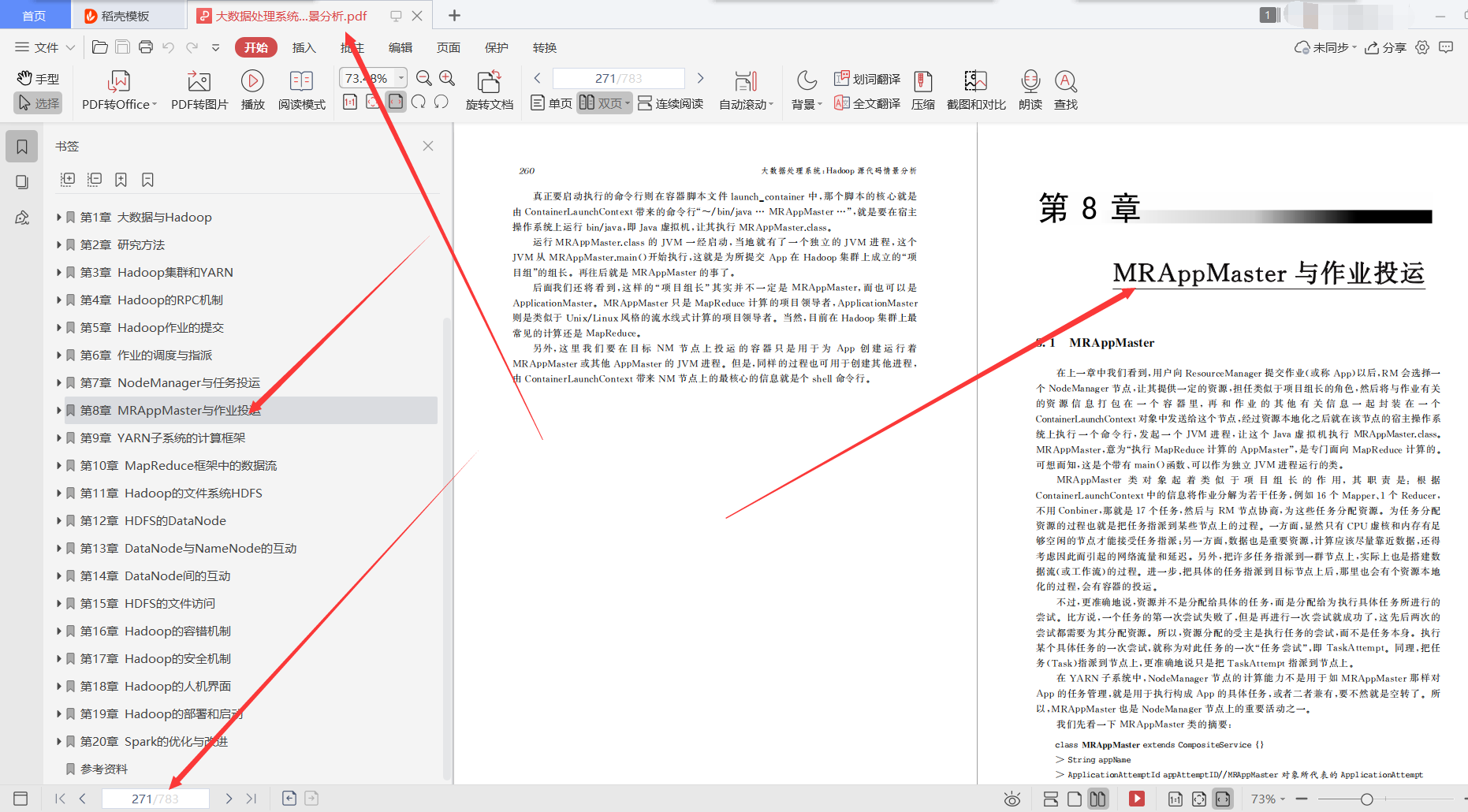
Task: Switch to the 保护 ribbon tab
Action: [497, 47]
